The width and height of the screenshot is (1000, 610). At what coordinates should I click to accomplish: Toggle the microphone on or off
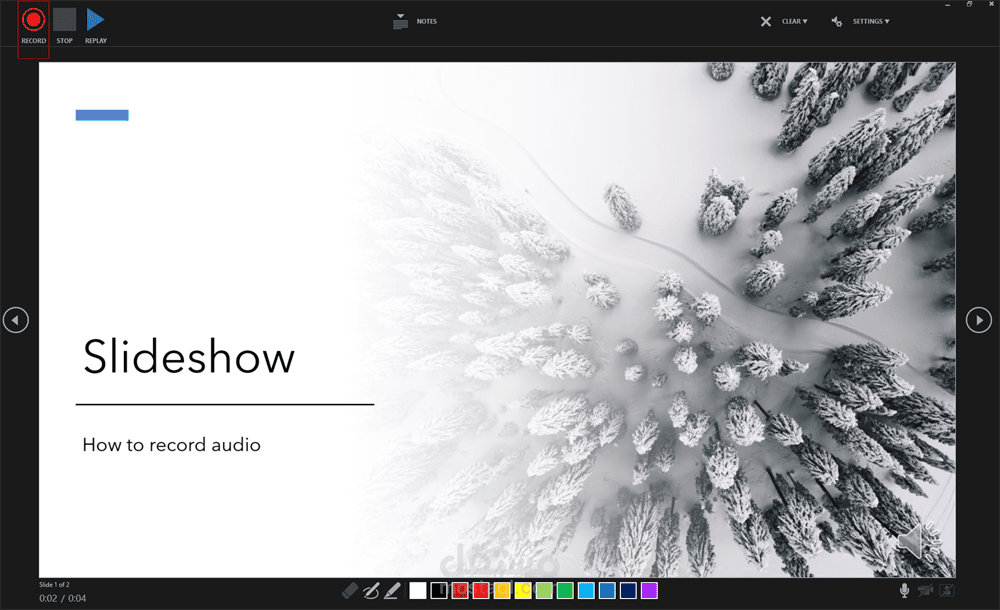[x=904, y=591]
